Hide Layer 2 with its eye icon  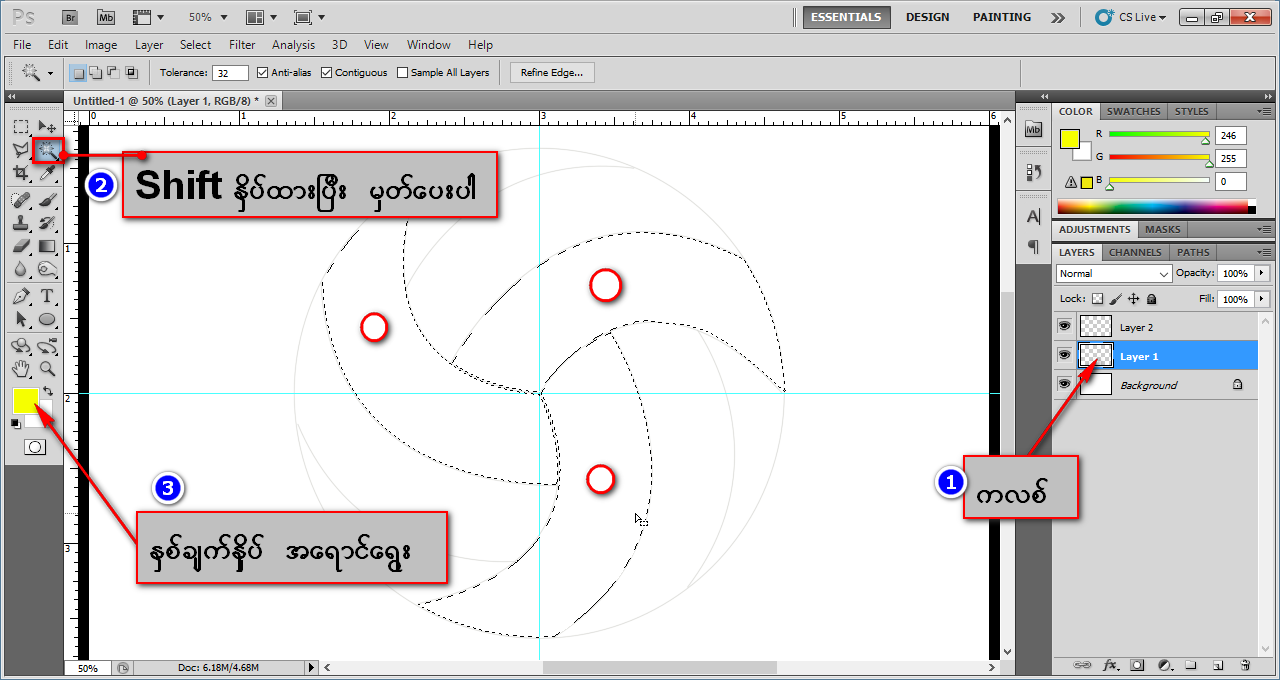pos(1064,326)
